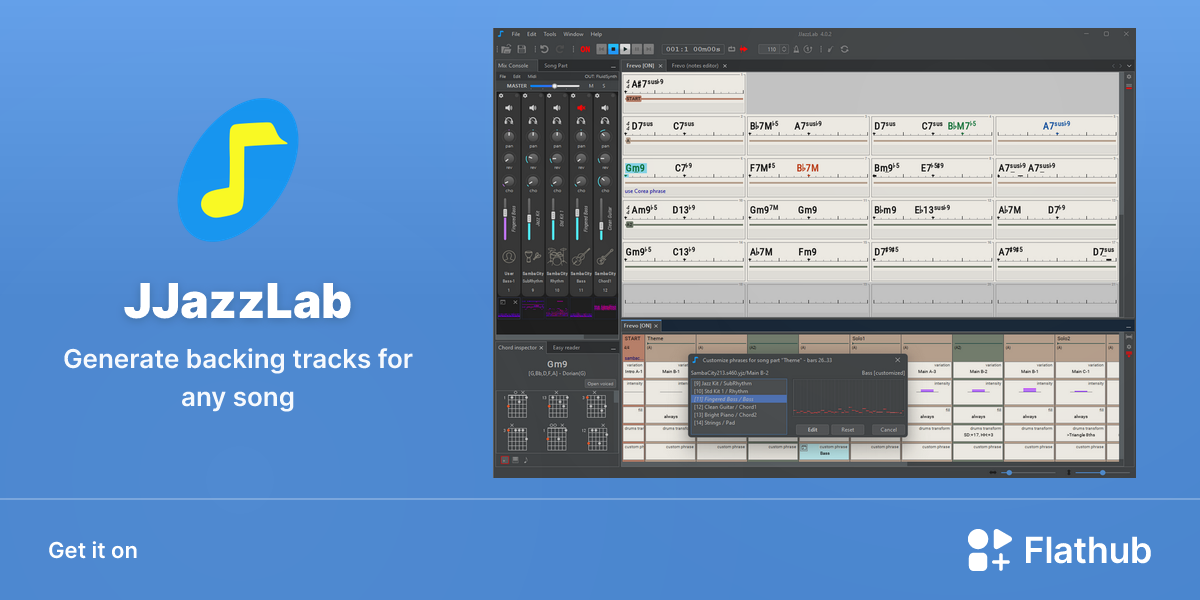The height and width of the screenshot is (600, 1200).
Task: Open the Edit menu in JJazzLab
Action: point(531,34)
